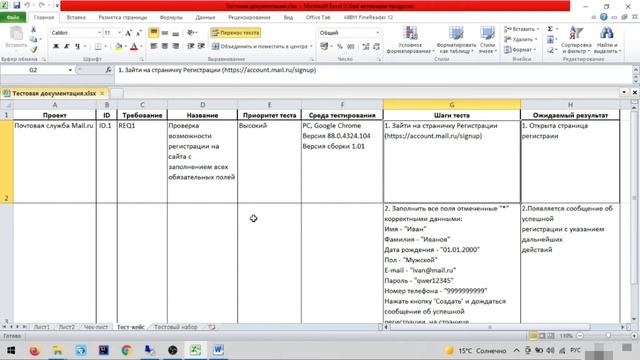Image resolution: width=640 pixels, height=360 pixels.
Task: Click the insert function fx icon
Action: point(108,70)
